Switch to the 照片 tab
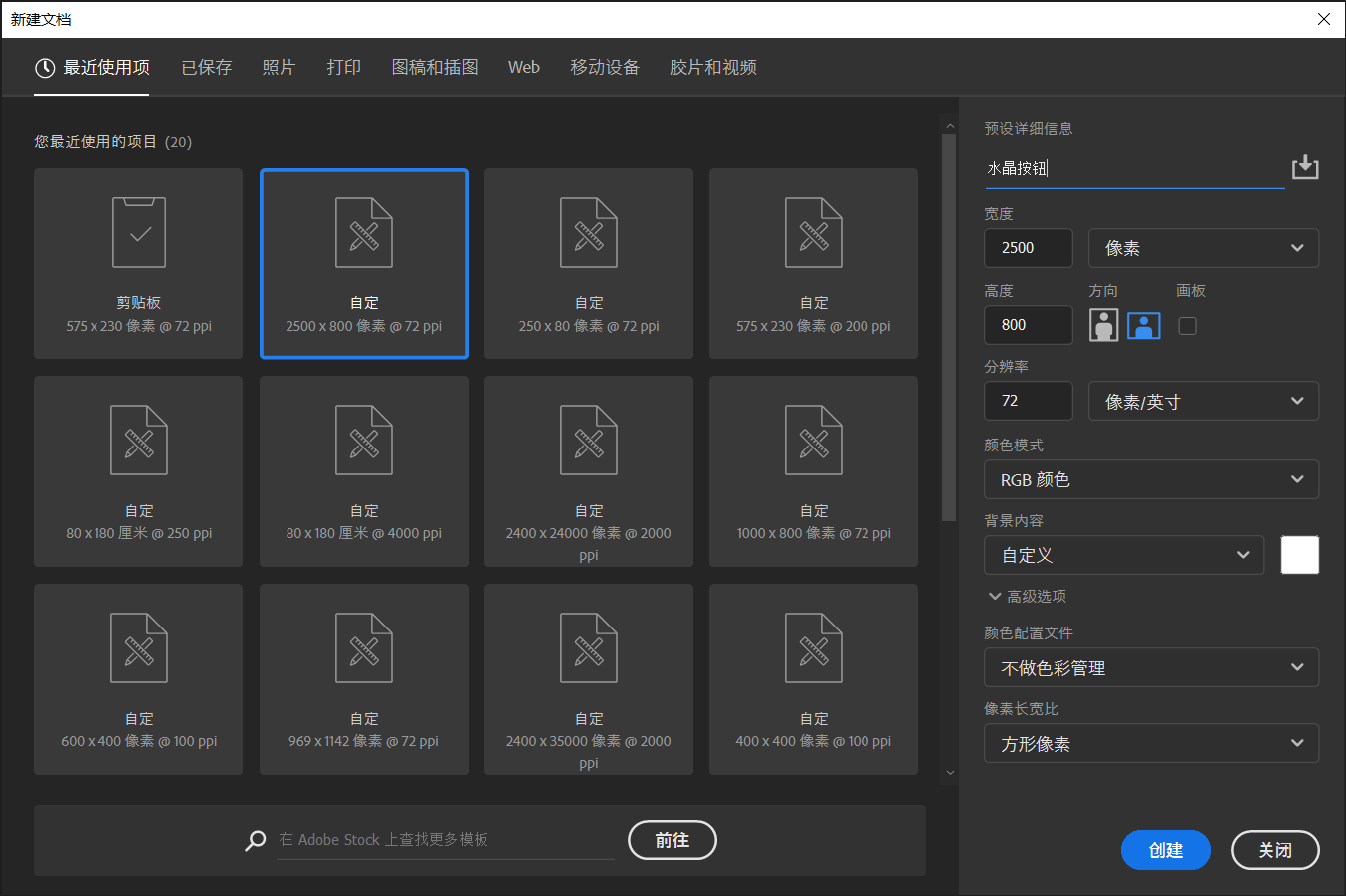1346x896 pixels. 279,68
